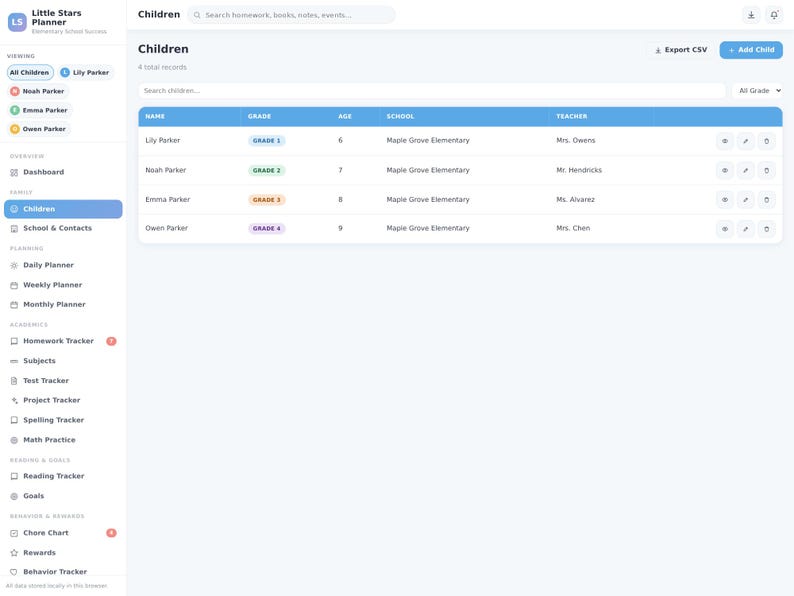
Task: Click the Rewards star icon
Action: [x=14, y=553]
